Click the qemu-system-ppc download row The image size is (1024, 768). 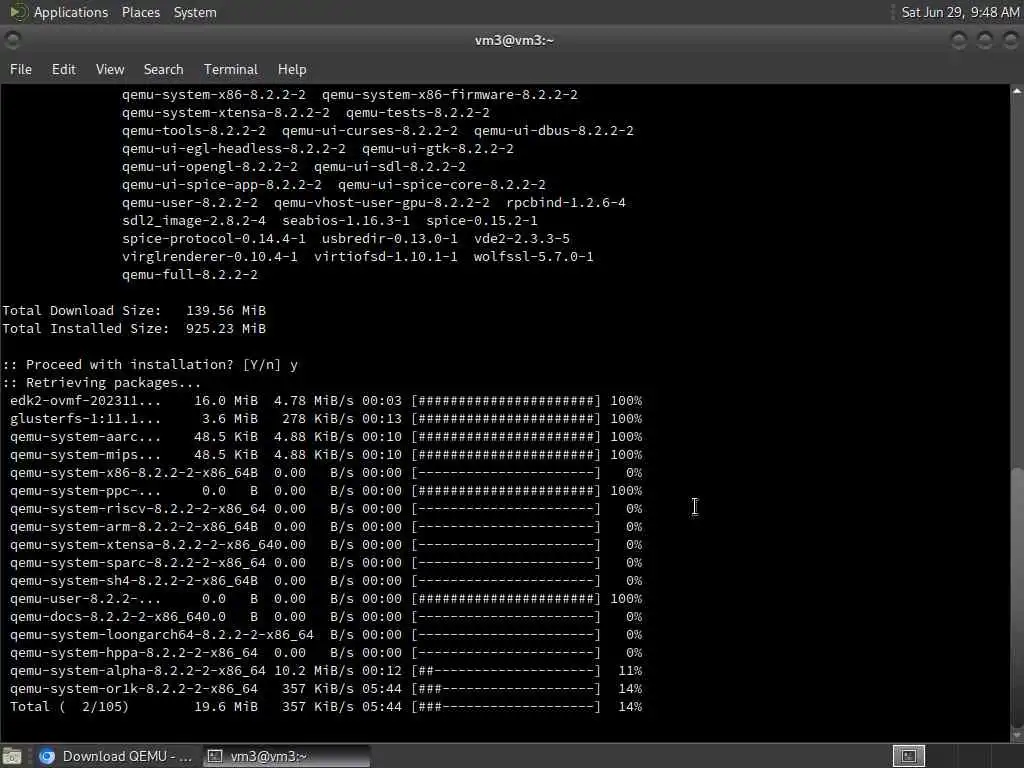coord(326,490)
